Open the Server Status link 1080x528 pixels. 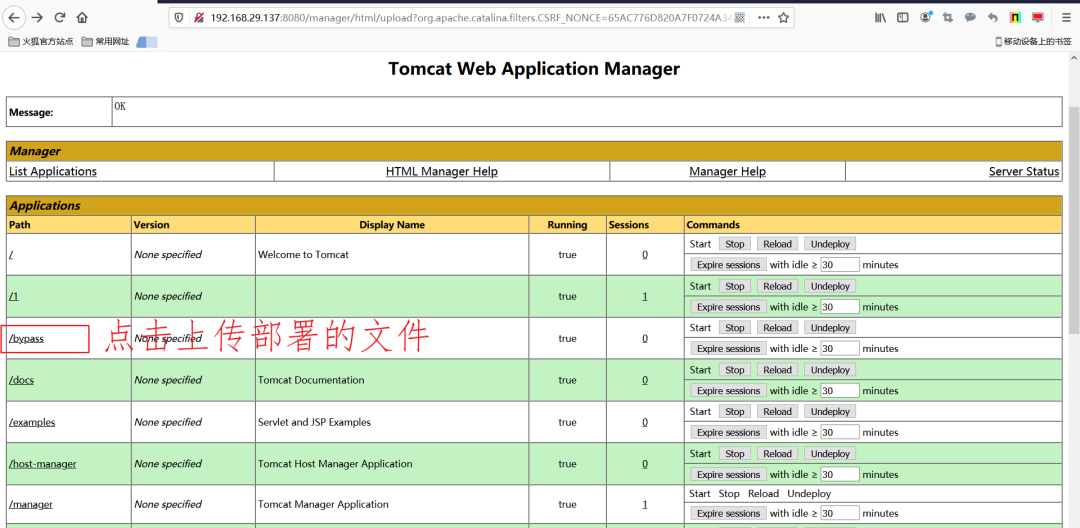(1024, 171)
